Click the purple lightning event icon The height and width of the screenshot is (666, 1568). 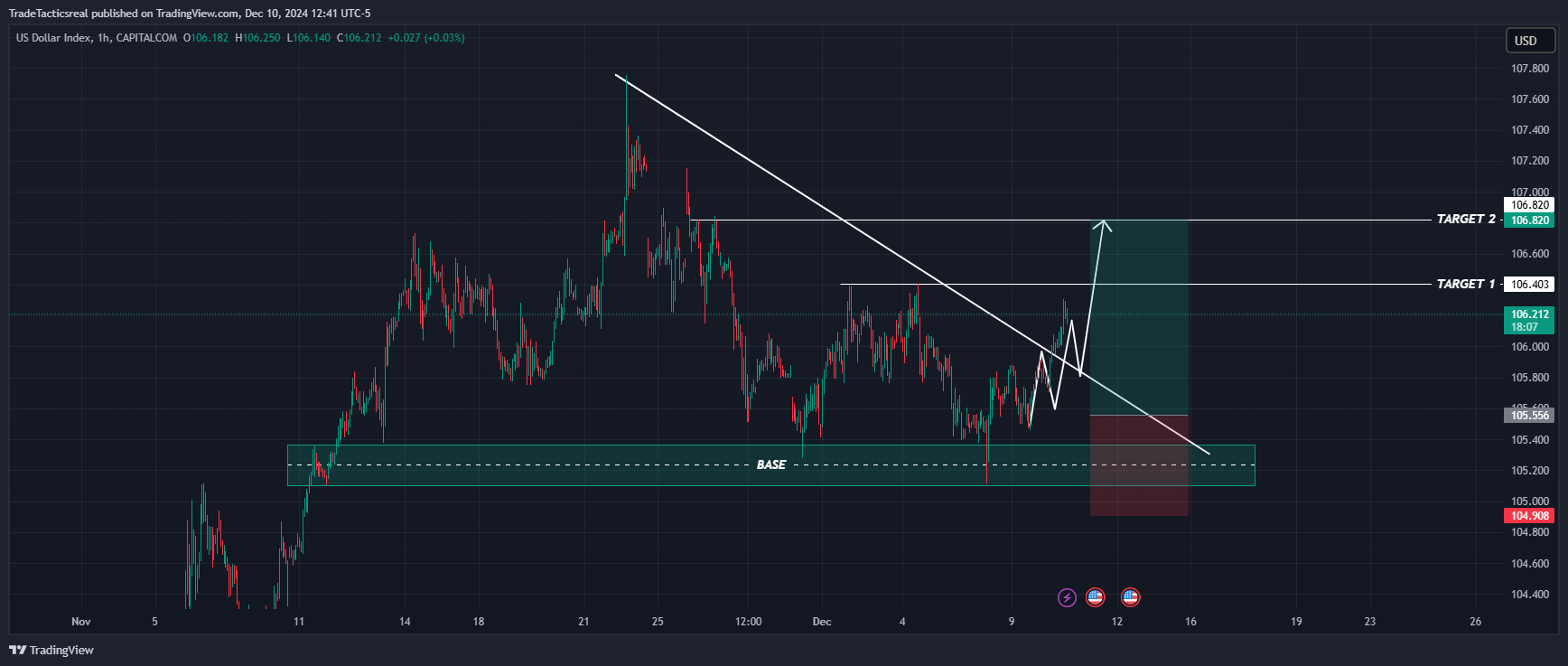(1067, 597)
